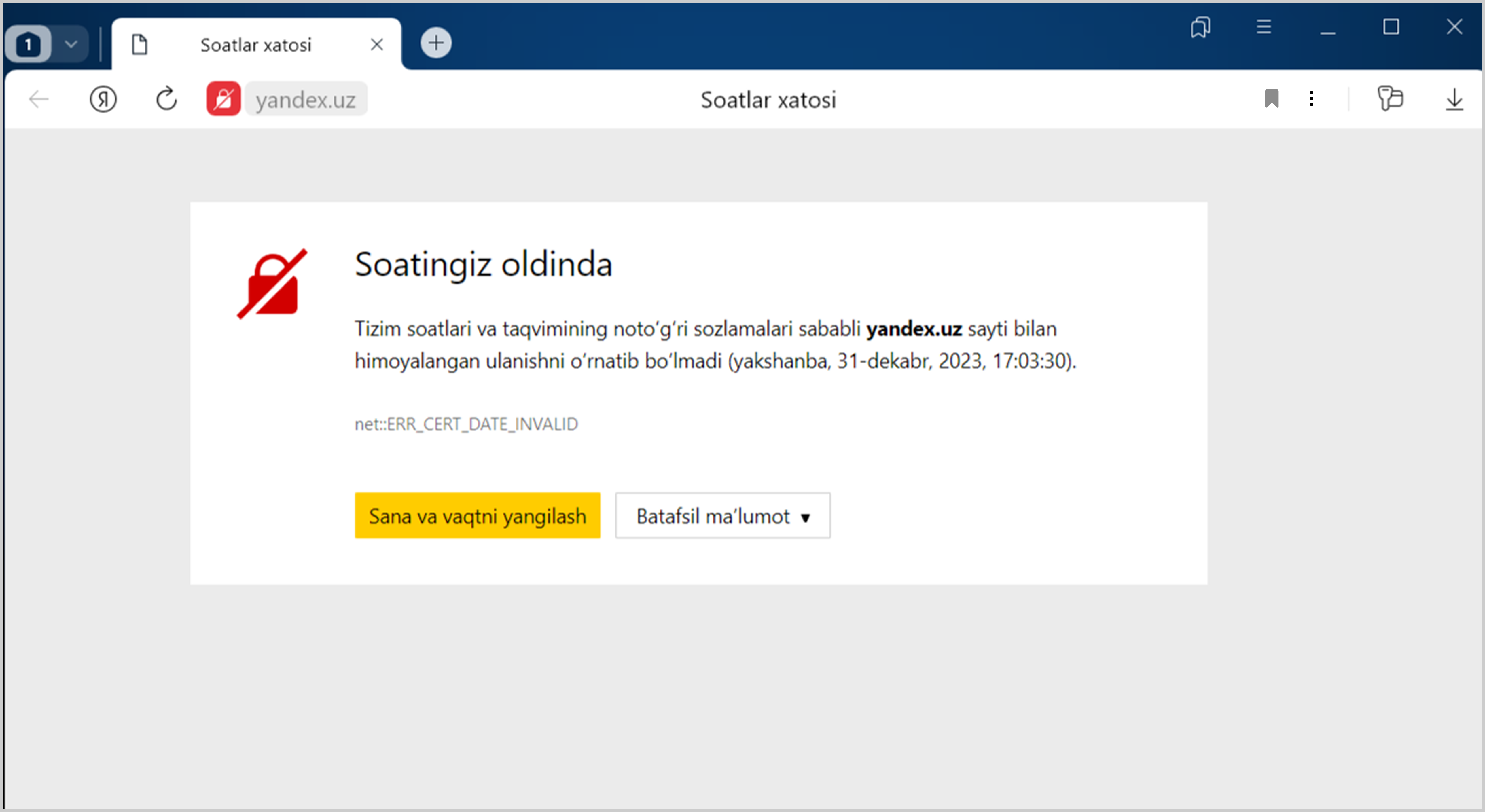Open the hamburger browser settings menu

[x=1264, y=27]
